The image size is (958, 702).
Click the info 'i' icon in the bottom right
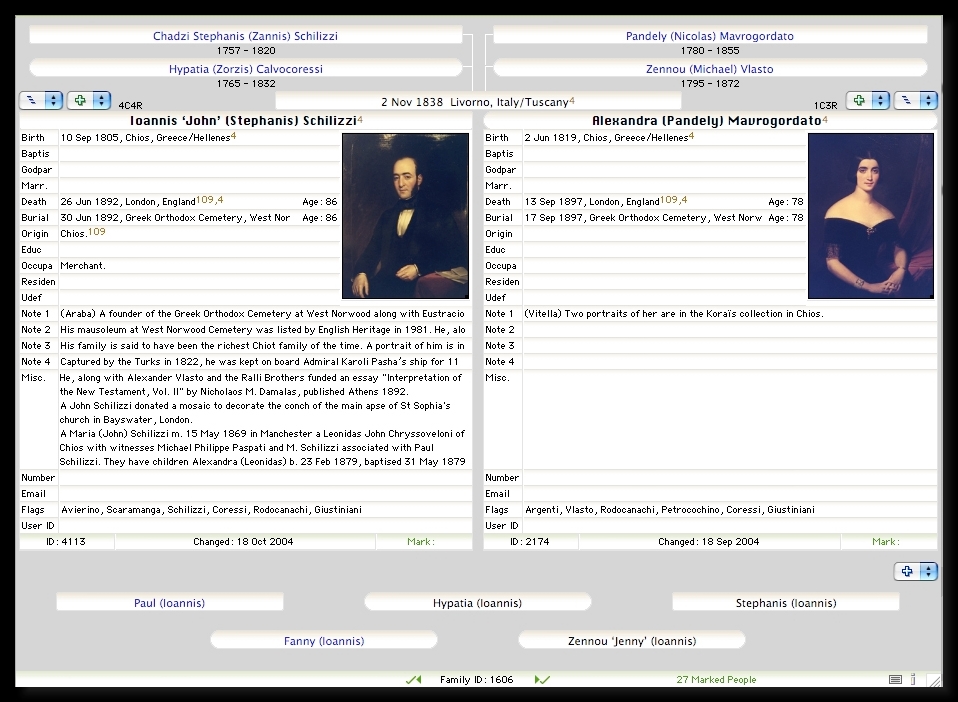913,680
